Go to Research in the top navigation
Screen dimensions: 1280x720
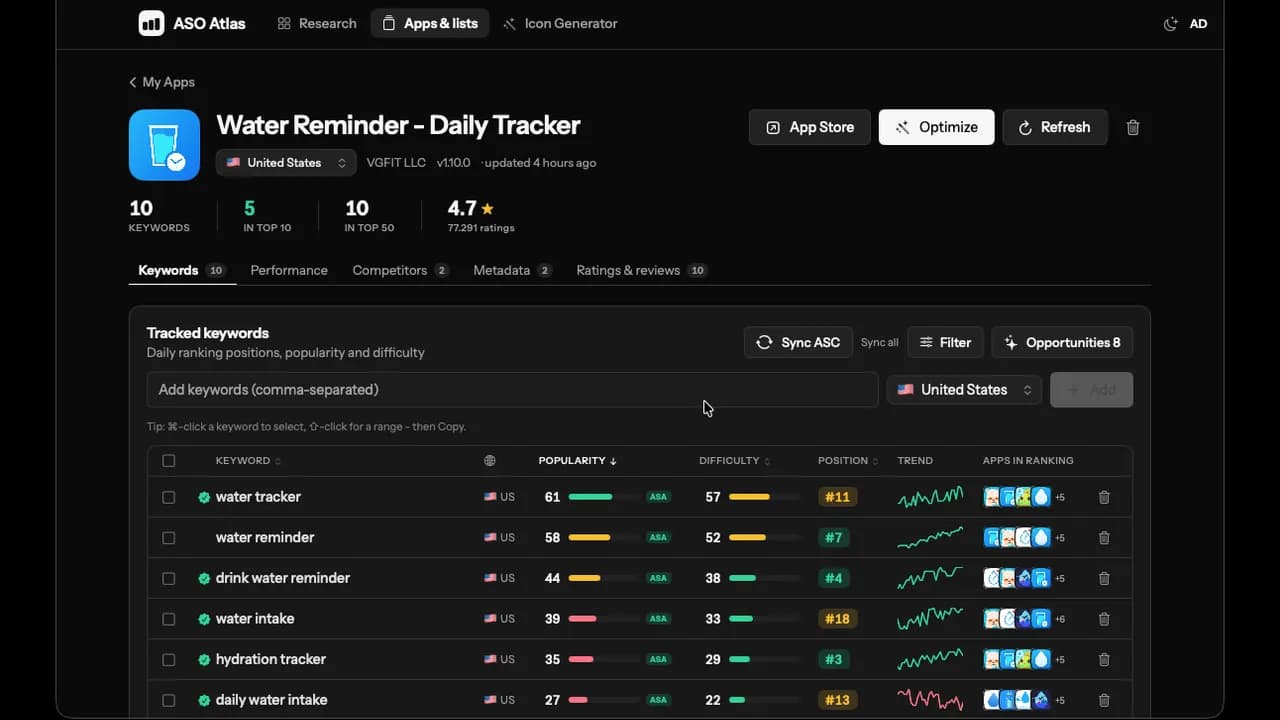[x=316, y=23]
